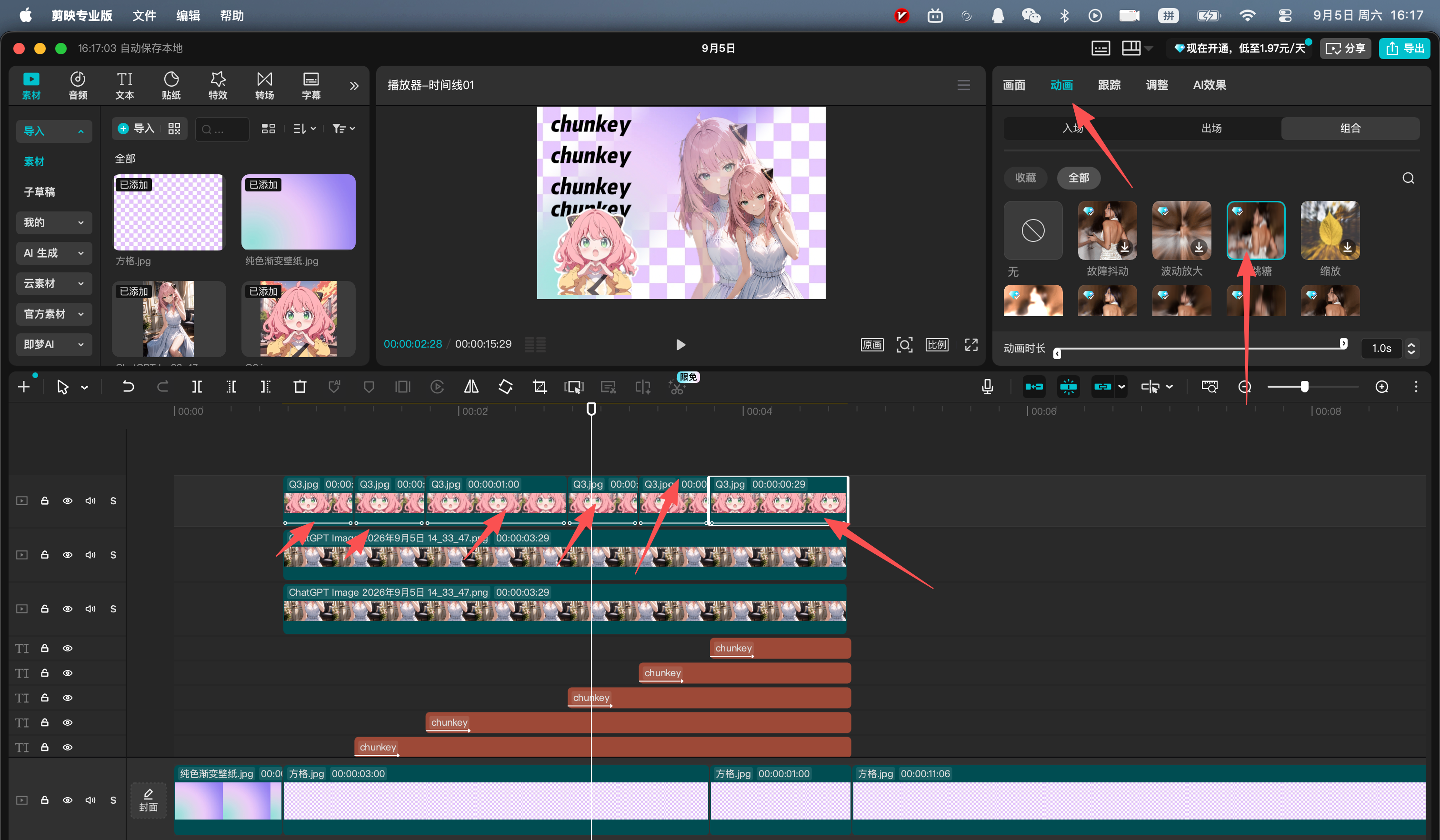Switch to the 画面 tab

point(1014,85)
